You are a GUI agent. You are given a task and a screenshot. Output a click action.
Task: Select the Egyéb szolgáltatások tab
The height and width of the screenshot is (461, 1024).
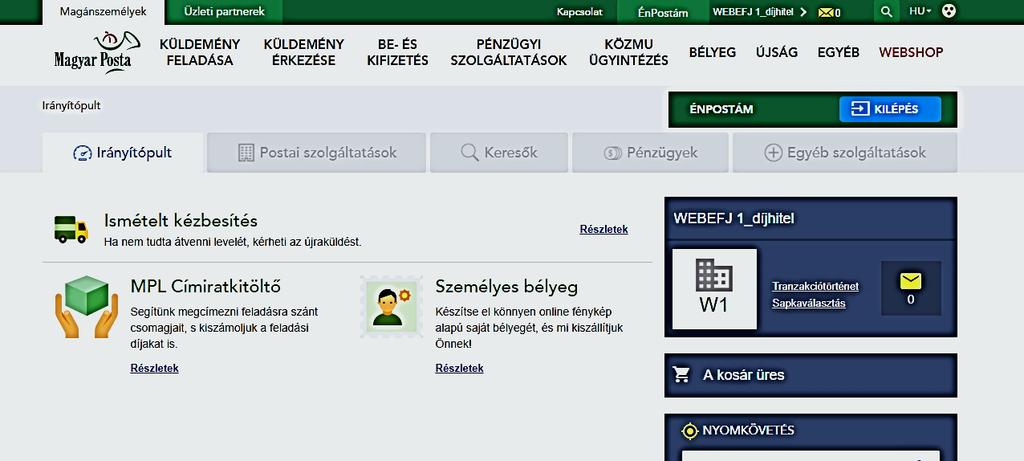[x=845, y=153]
